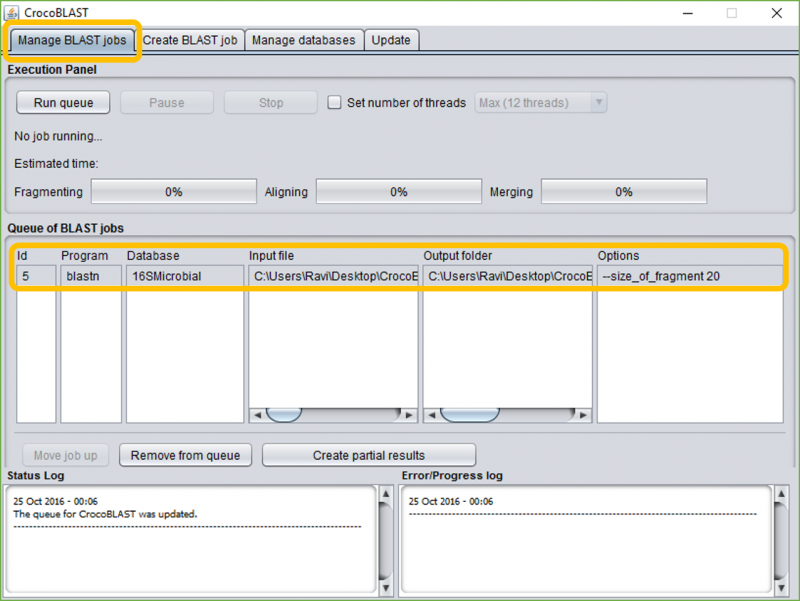This screenshot has height=601, width=800.
Task: Select the blastn program cell
Action: click(x=91, y=276)
